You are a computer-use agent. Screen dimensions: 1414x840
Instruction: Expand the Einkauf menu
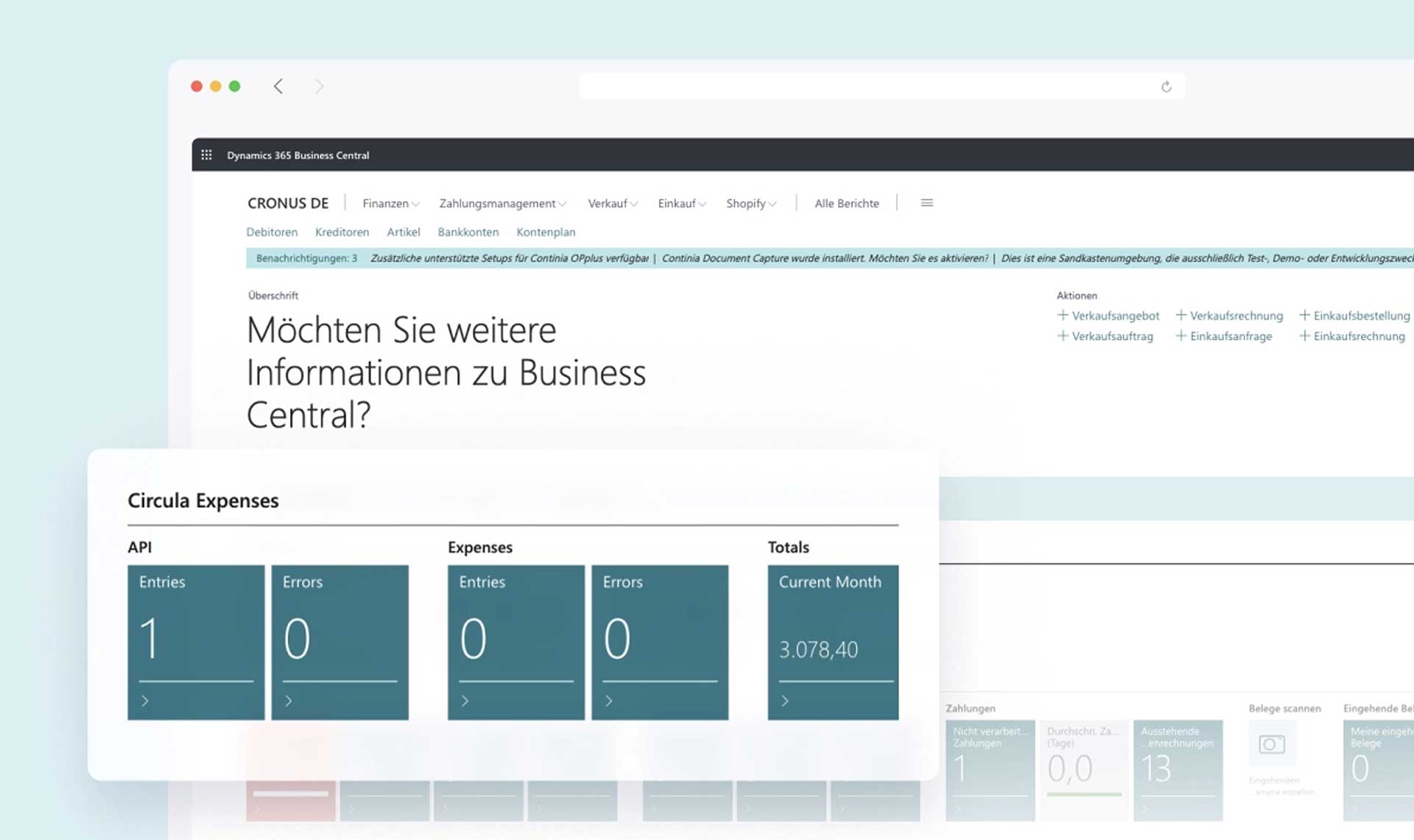[682, 203]
